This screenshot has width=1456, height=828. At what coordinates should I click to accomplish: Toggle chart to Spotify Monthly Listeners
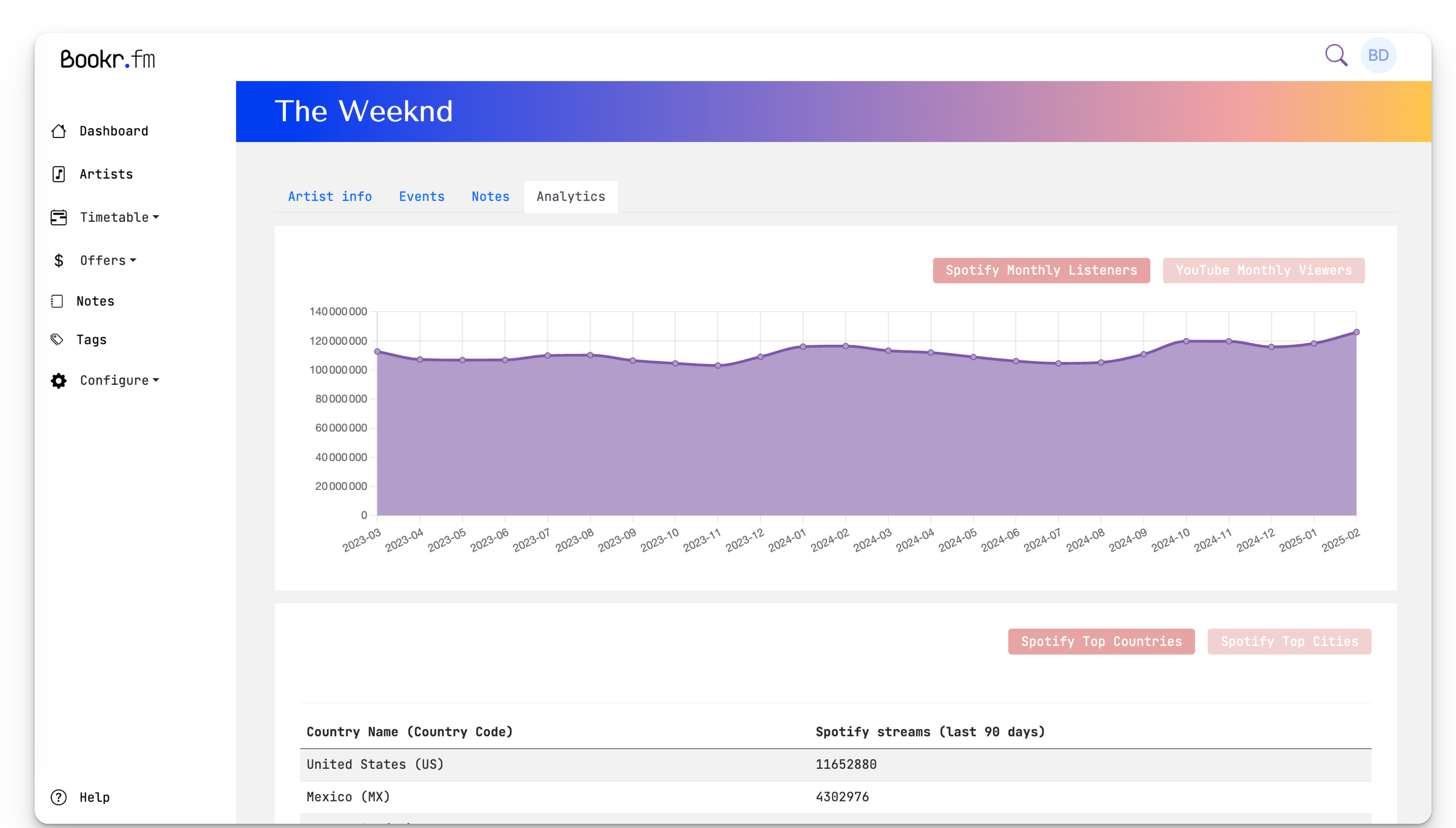(1041, 270)
